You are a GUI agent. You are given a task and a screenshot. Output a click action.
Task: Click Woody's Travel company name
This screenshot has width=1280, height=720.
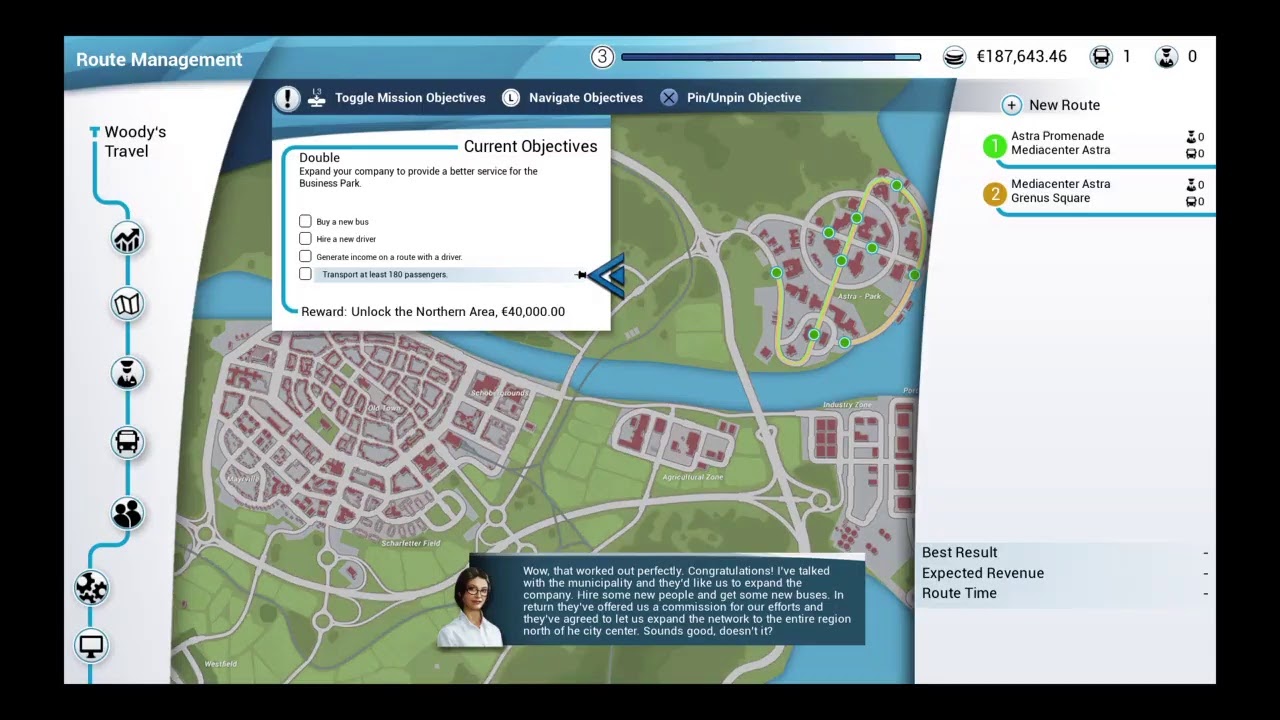click(x=135, y=141)
